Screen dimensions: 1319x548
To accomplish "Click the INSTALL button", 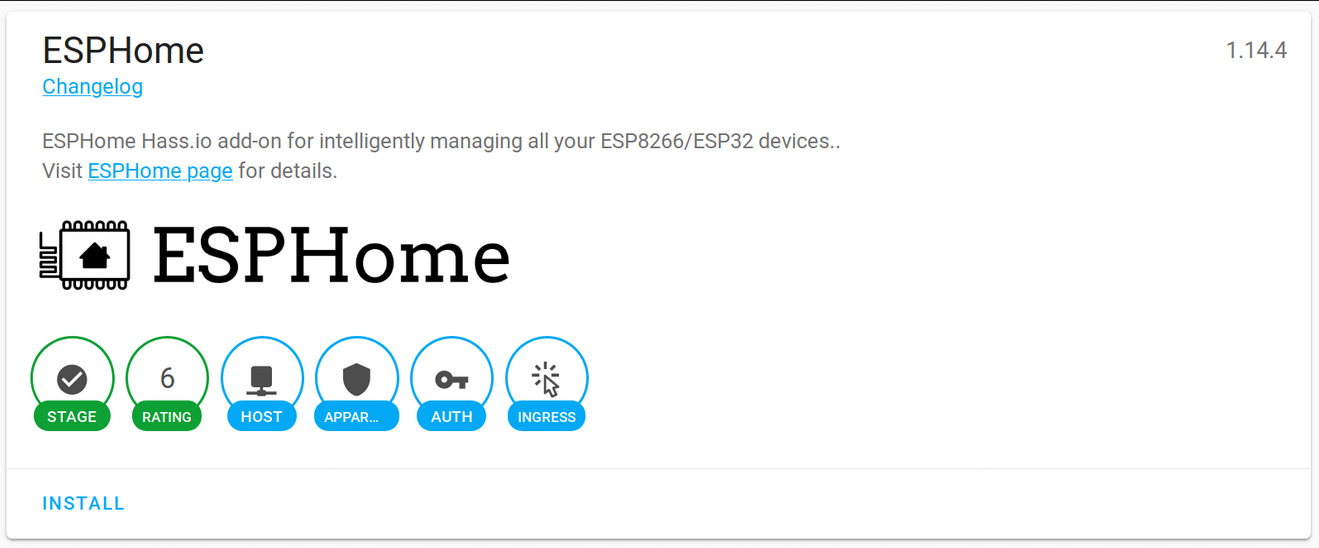I will click(x=83, y=503).
